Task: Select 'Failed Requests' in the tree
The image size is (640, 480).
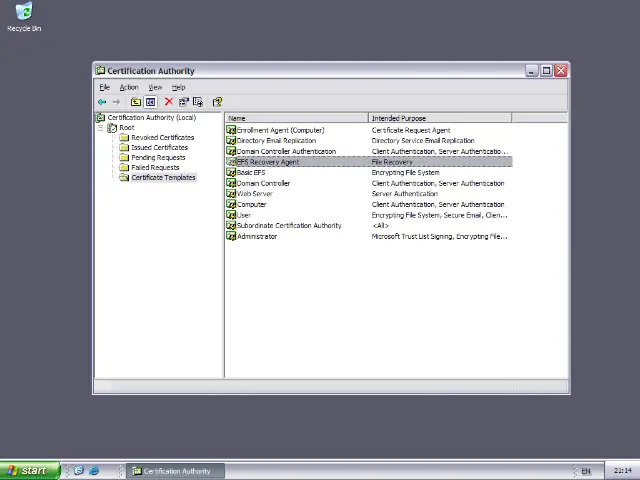Action: [155, 167]
